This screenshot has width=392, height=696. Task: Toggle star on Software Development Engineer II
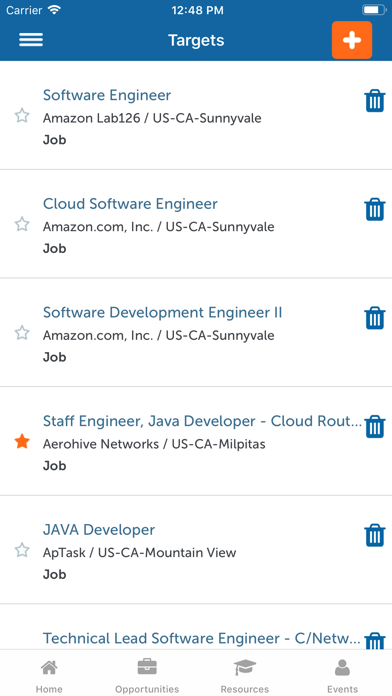[22, 333]
